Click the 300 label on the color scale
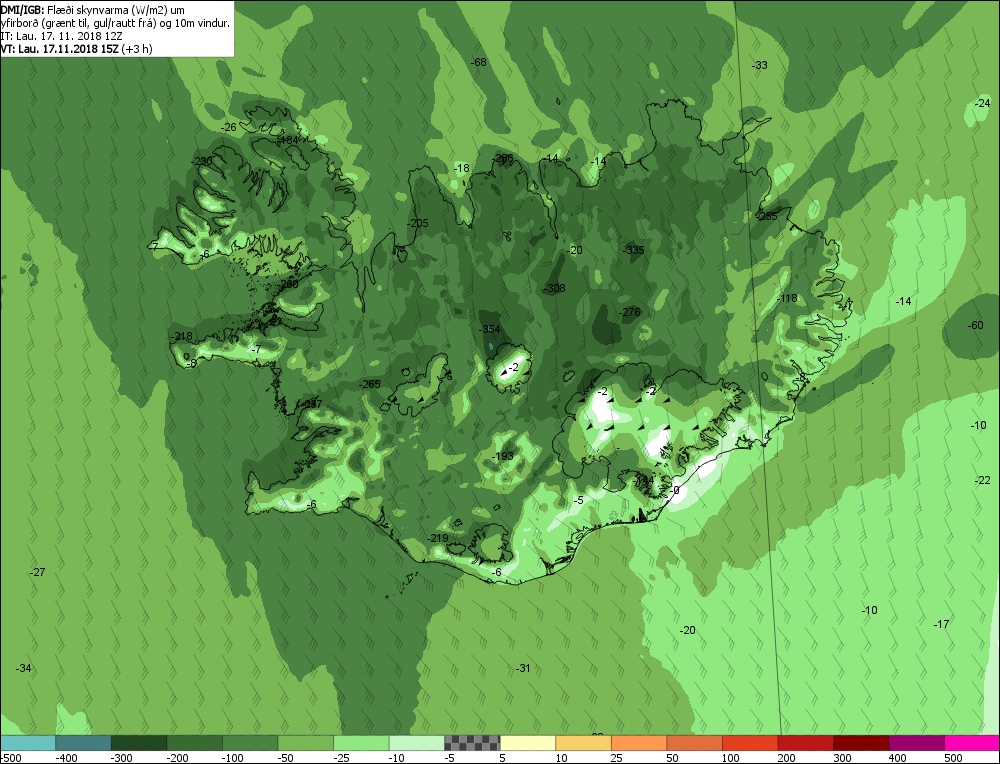The image size is (1000, 764). point(842,758)
